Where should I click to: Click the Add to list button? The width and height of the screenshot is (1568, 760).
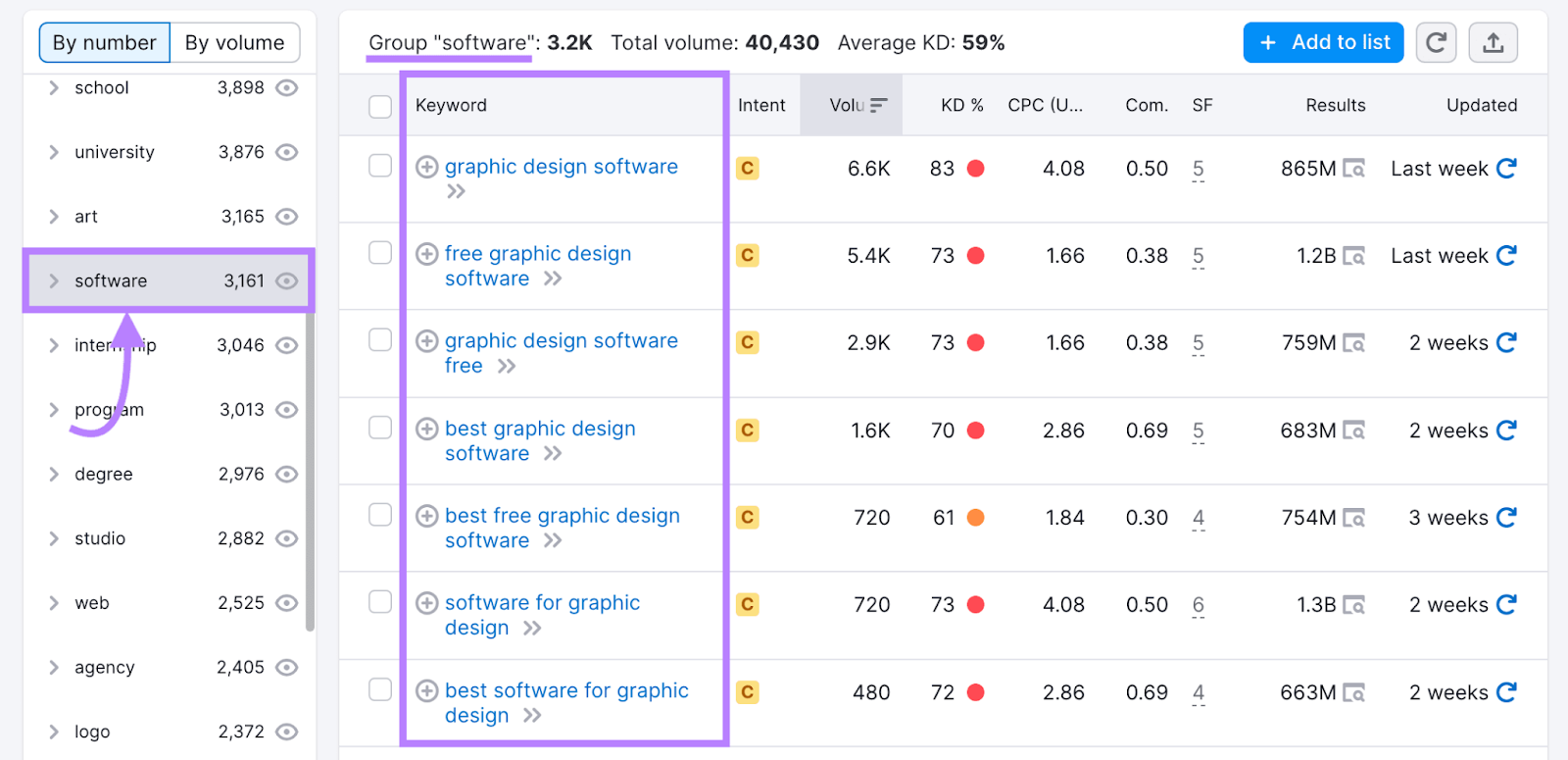1323,43
